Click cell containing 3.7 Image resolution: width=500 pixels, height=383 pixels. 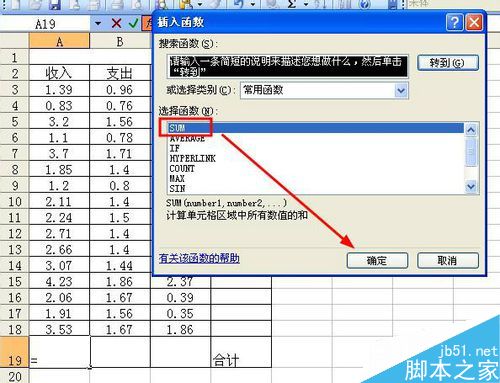[x=59, y=153]
